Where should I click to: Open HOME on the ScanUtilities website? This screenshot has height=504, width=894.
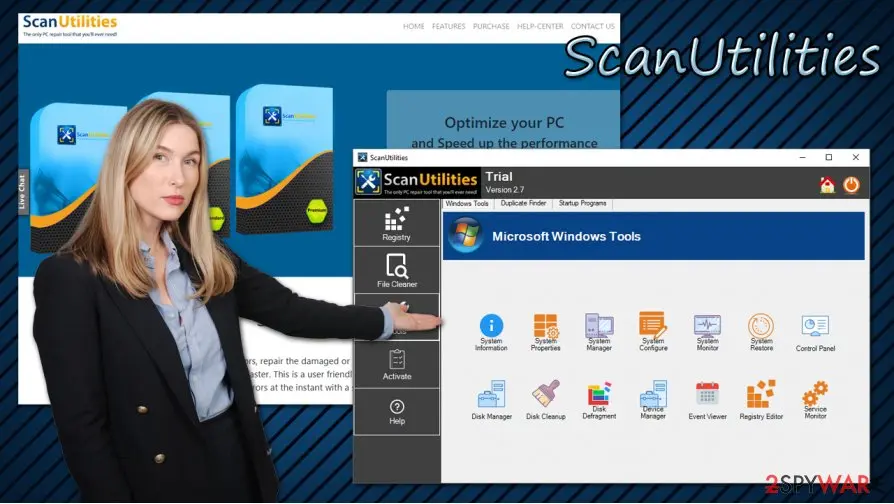pyautogui.click(x=413, y=26)
